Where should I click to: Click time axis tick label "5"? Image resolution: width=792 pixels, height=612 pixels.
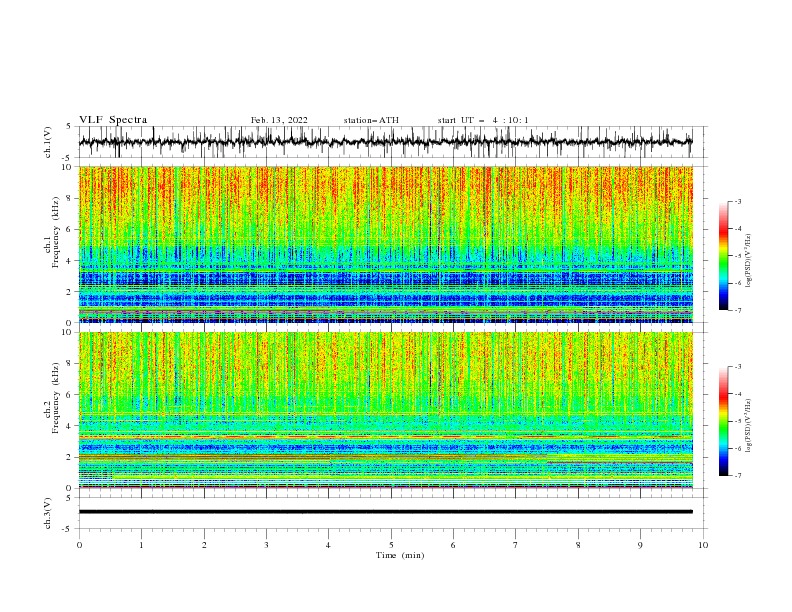(391, 545)
